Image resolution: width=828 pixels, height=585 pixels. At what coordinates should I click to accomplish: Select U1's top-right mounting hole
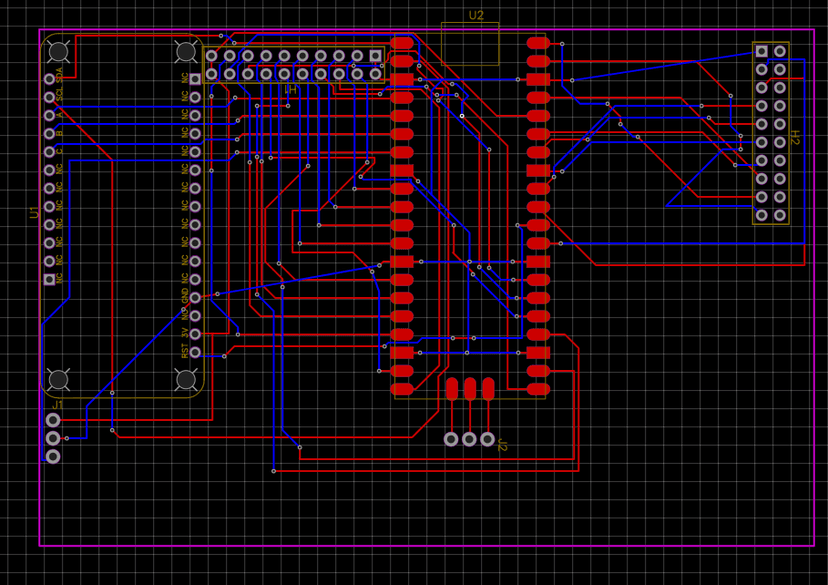(186, 51)
